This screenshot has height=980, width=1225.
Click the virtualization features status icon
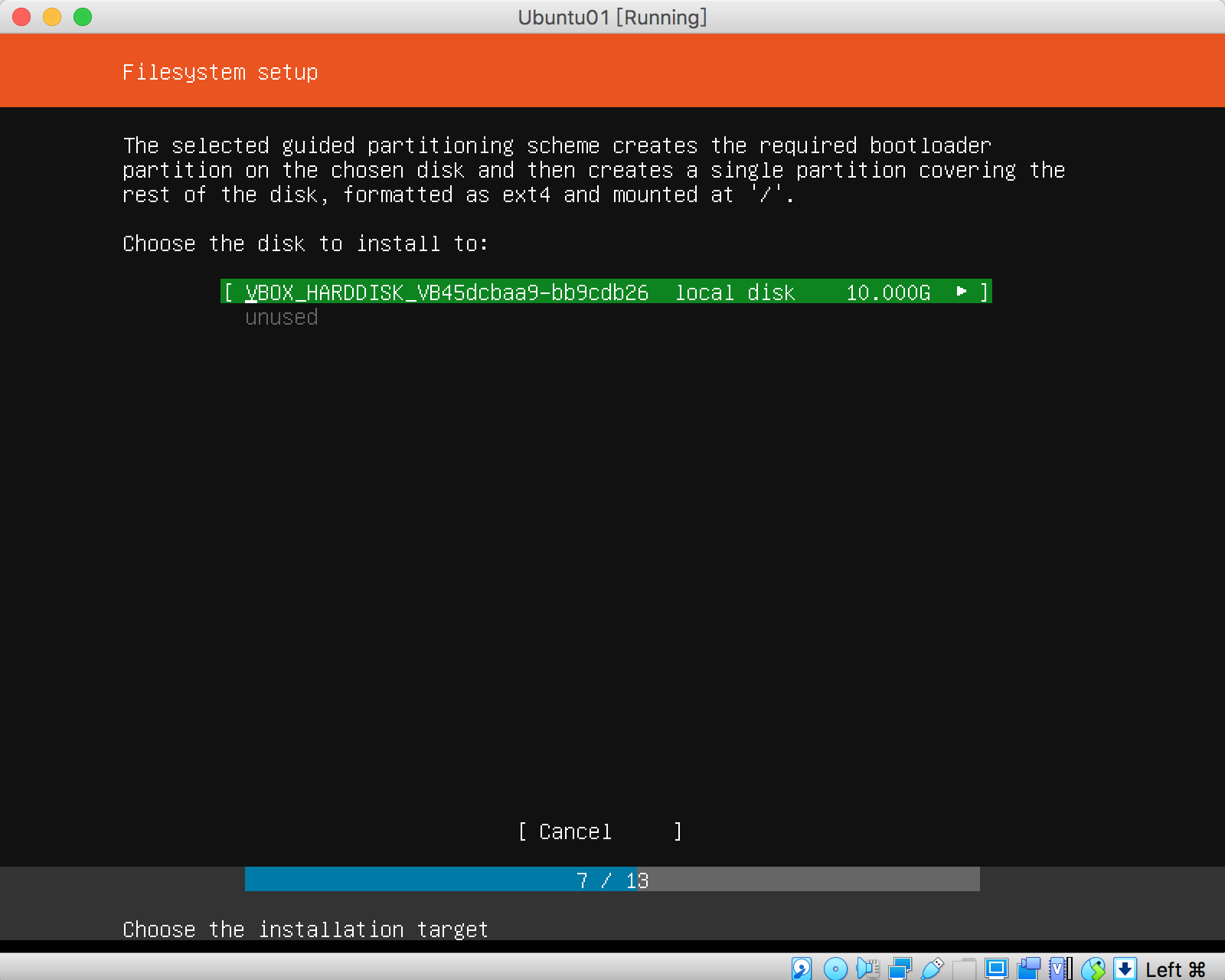click(1060, 969)
